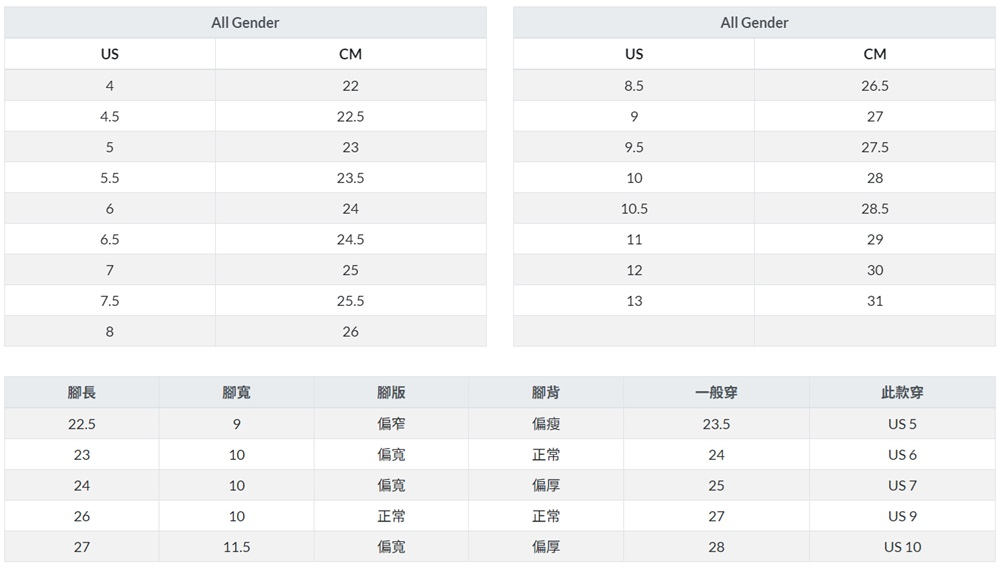Click the 此款穿 column header
The image size is (1000, 572).
[902, 393]
